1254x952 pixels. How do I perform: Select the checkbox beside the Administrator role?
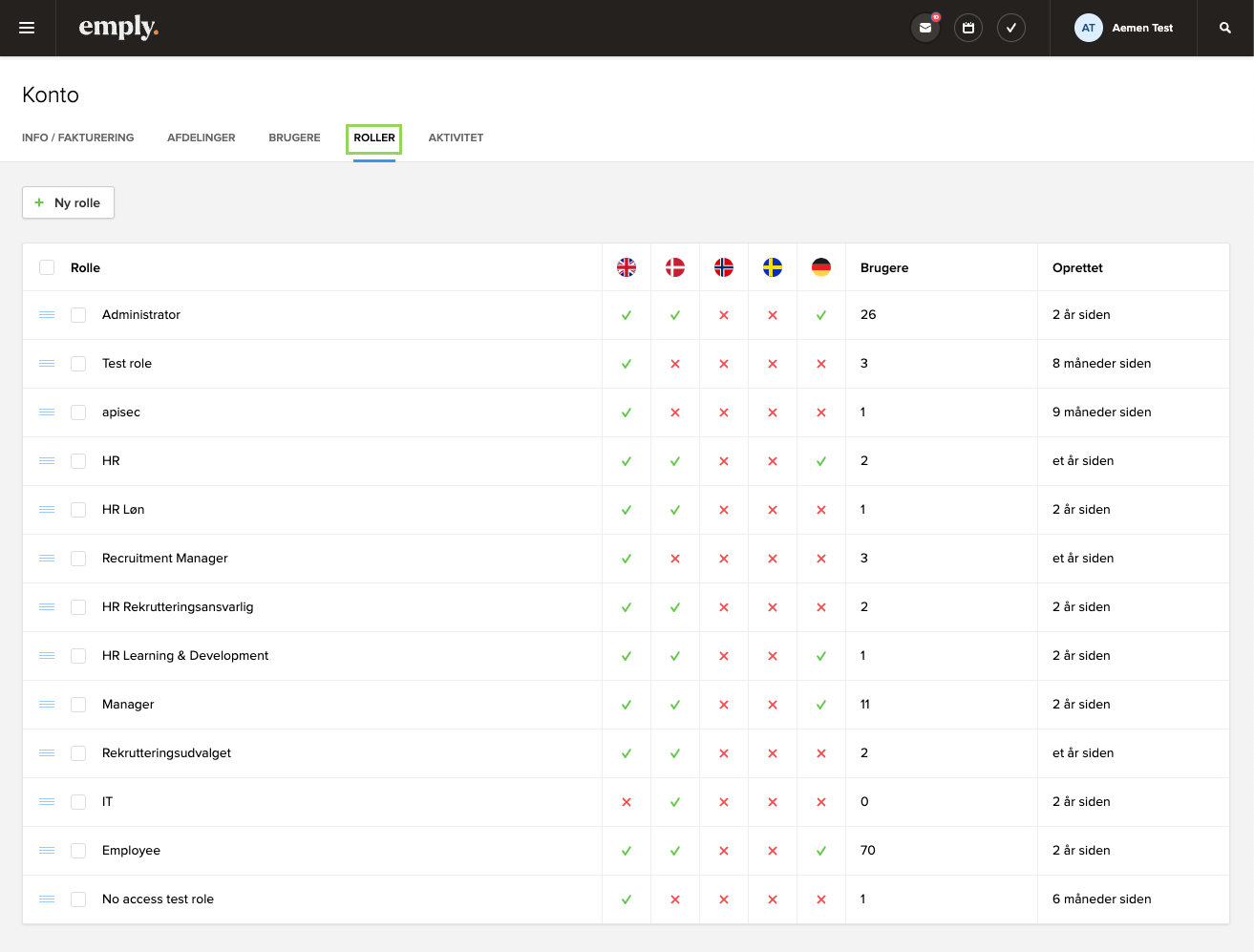point(78,314)
